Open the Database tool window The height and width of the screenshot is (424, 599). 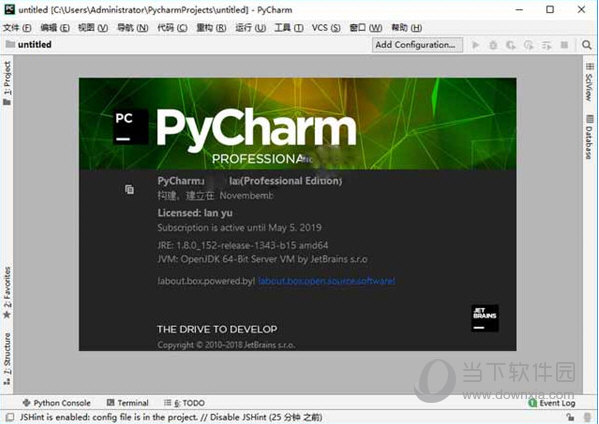[589, 137]
